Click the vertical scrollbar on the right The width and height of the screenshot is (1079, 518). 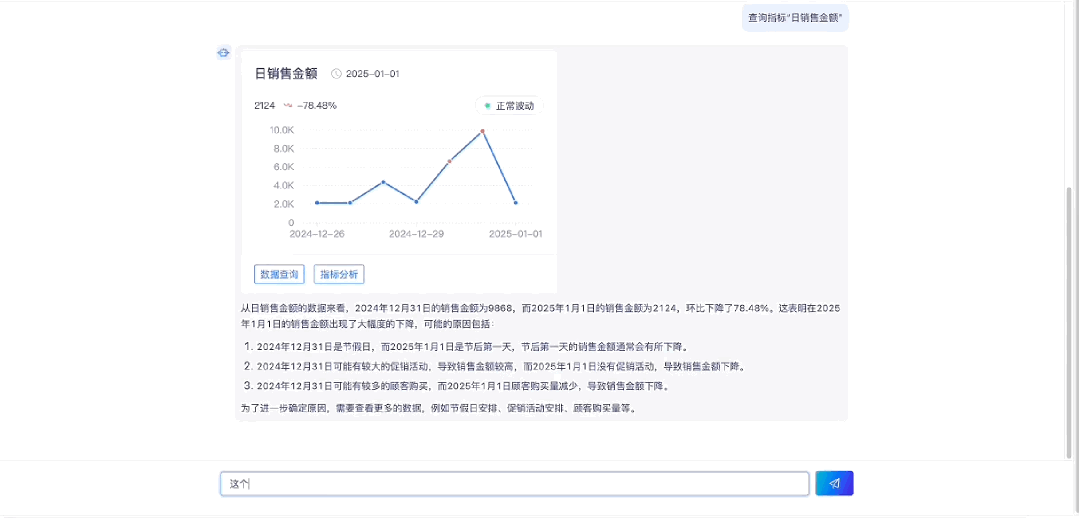coord(1069,321)
